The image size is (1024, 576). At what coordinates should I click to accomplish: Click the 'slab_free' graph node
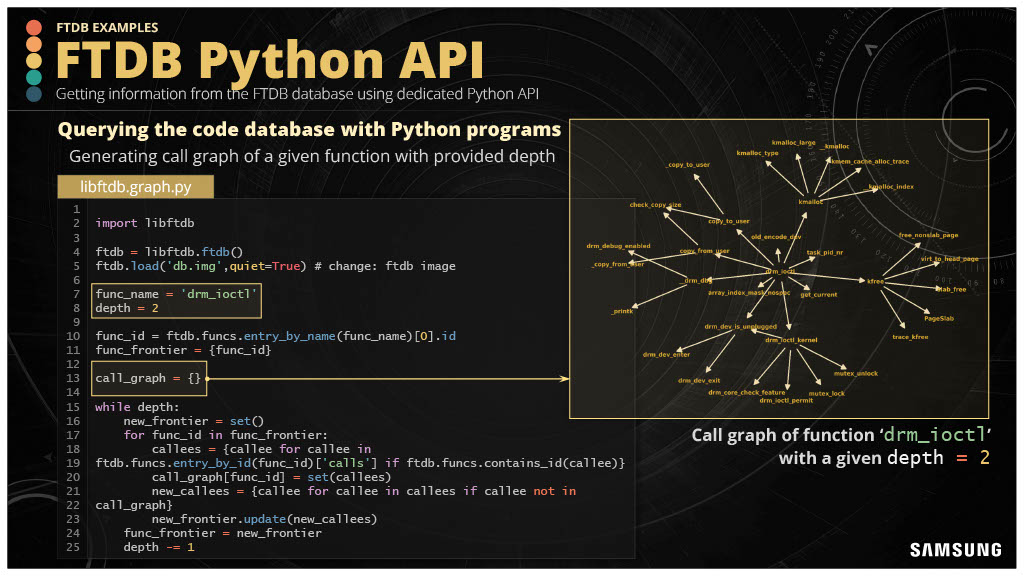[951, 289]
